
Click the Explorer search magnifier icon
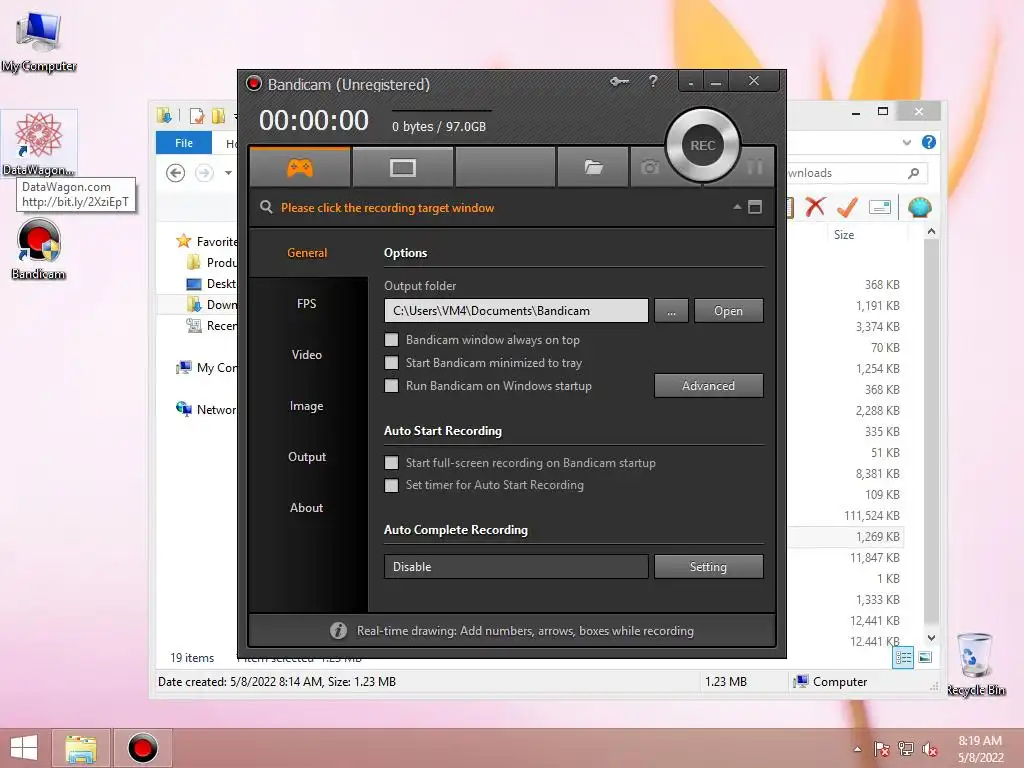coord(913,173)
